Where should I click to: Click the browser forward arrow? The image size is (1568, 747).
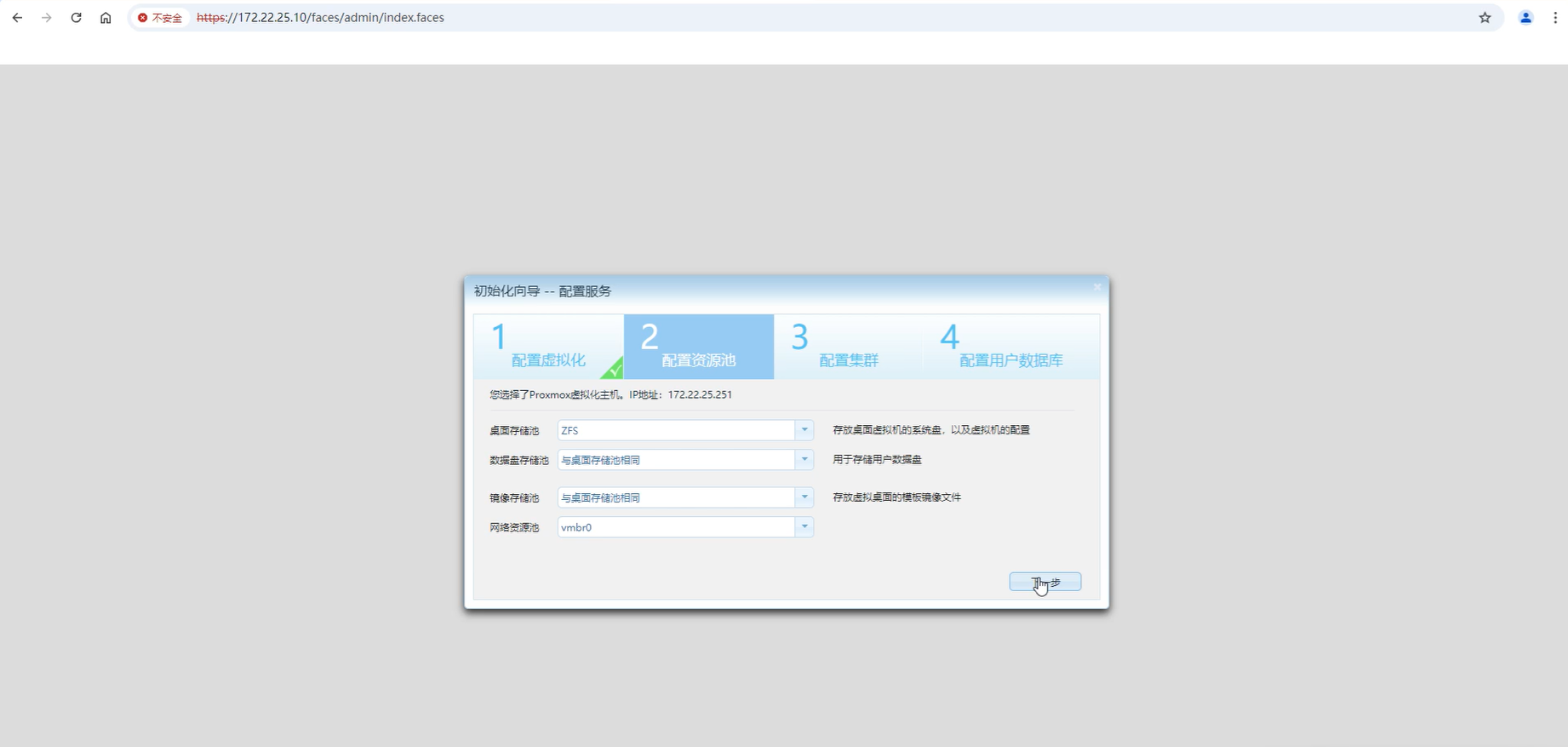click(47, 17)
